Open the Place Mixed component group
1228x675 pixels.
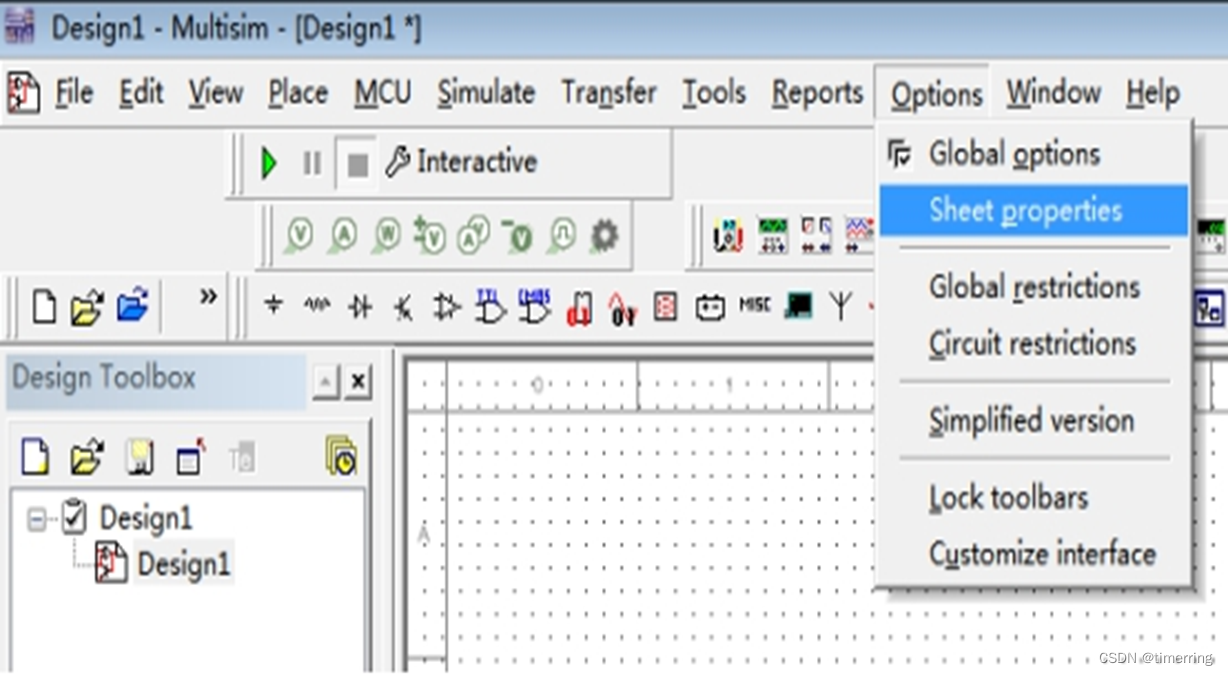[623, 308]
